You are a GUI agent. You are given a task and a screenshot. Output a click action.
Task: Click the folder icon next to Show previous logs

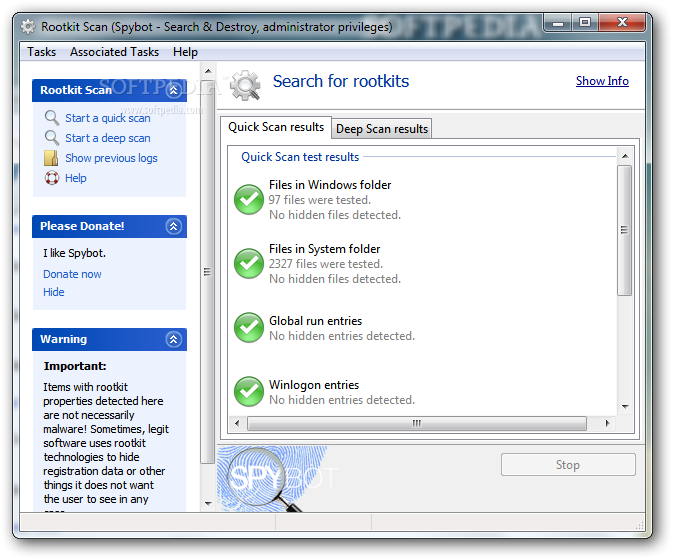click(x=51, y=158)
